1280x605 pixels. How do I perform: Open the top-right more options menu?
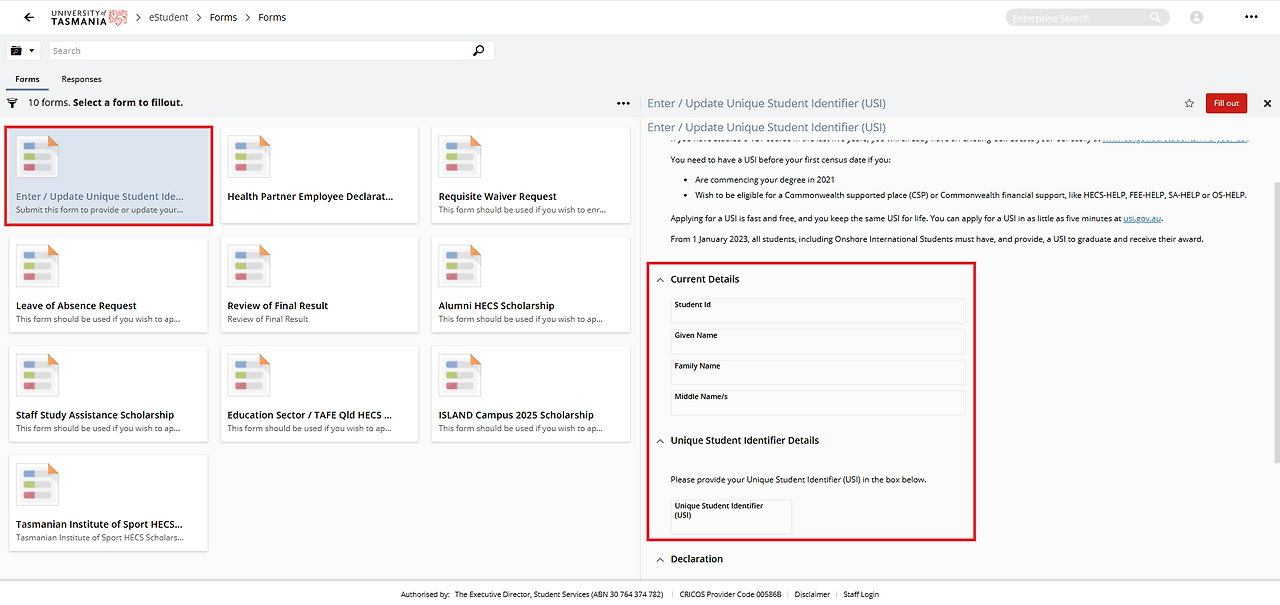point(1251,17)
